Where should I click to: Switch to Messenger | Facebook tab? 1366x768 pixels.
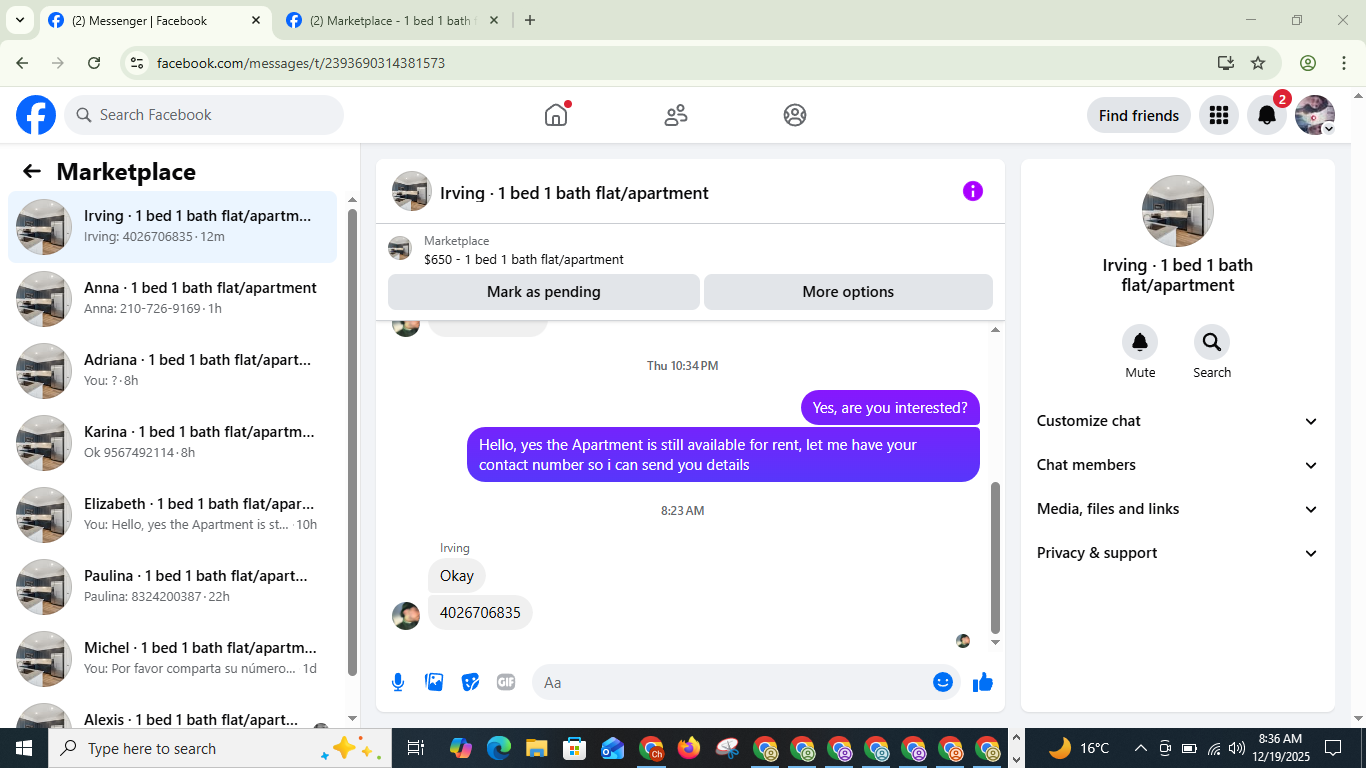[156, 20]
